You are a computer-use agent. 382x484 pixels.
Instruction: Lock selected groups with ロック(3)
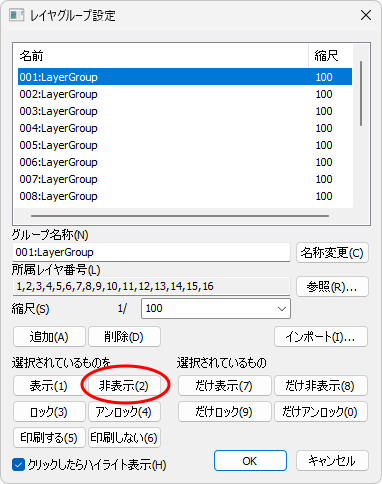[x=49, y=412]
